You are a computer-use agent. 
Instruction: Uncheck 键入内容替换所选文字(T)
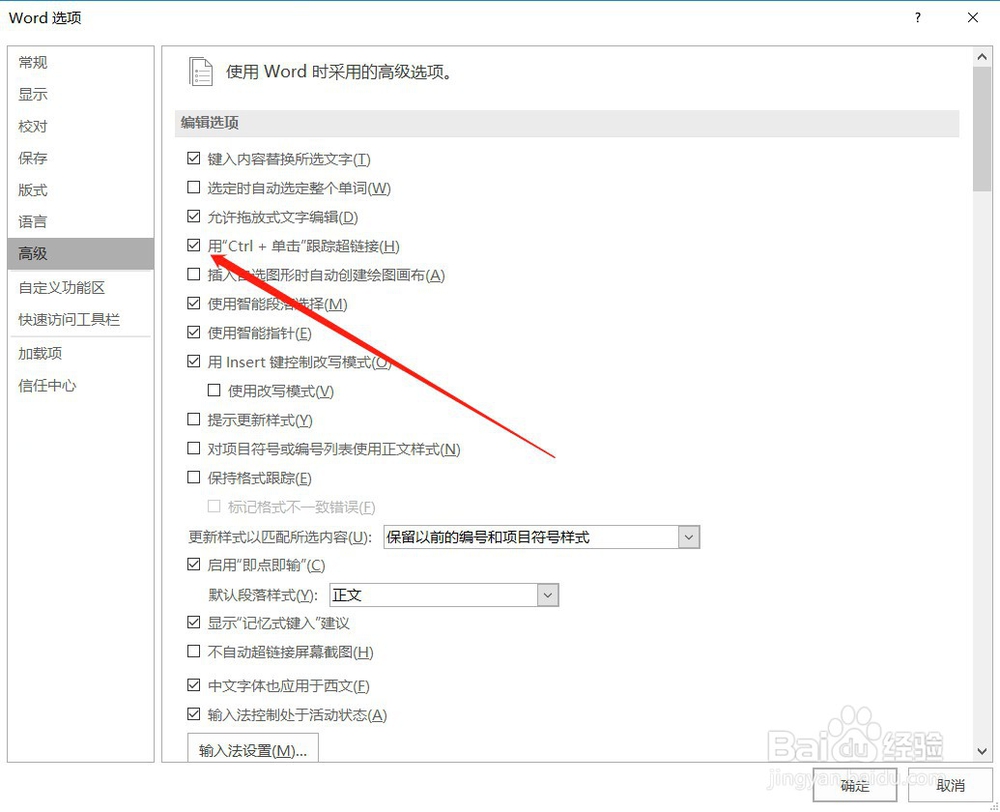(194, 158)
